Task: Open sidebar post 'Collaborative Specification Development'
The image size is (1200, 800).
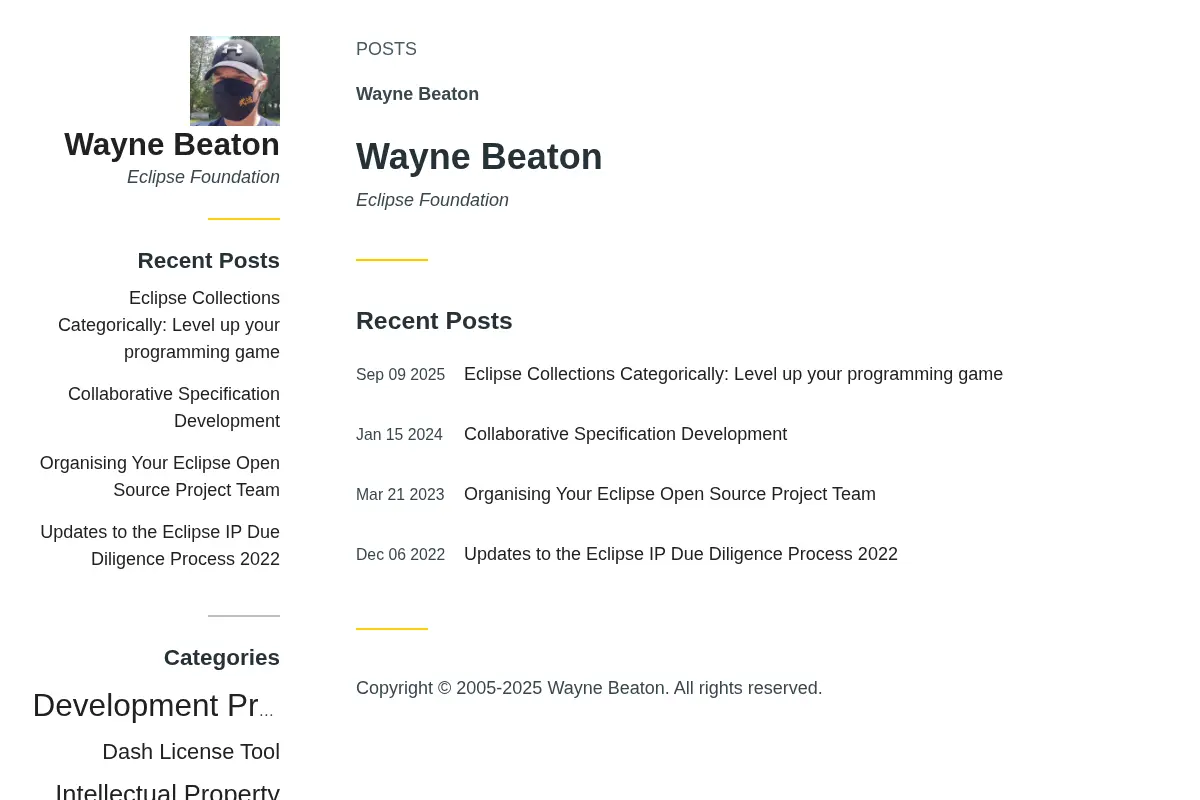Action: [x=174, y=407]
